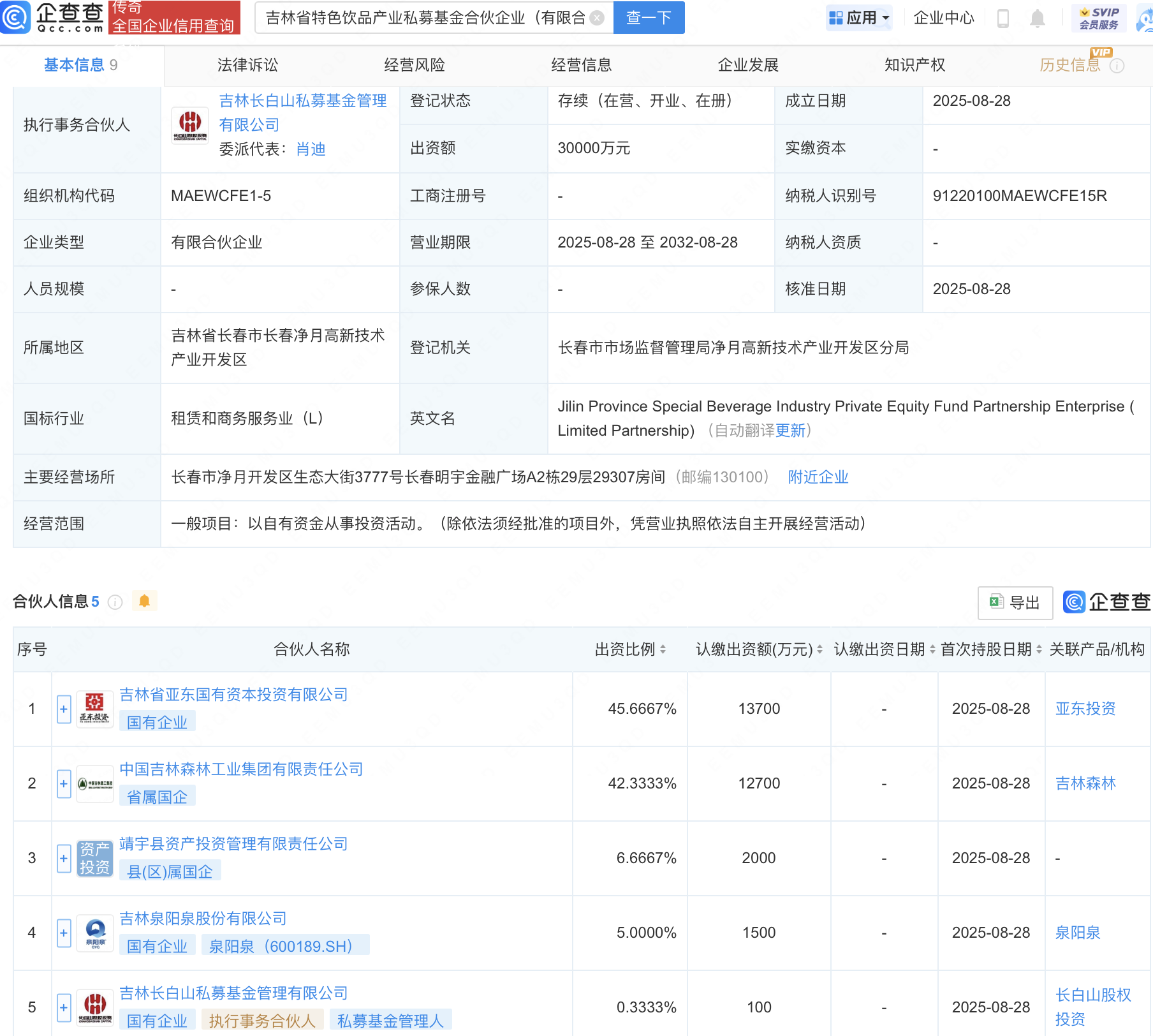Click the 县(区)属国企 tag

170,871
